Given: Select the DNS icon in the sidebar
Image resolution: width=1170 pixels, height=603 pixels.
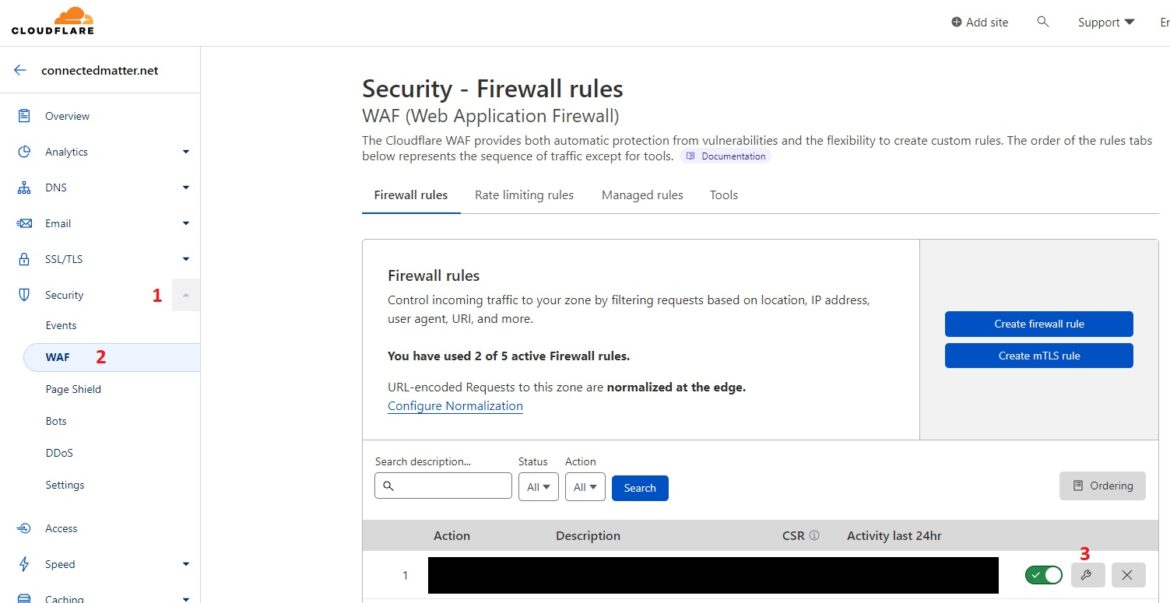Looking at the screenshot, I should (x=22, y=187).
